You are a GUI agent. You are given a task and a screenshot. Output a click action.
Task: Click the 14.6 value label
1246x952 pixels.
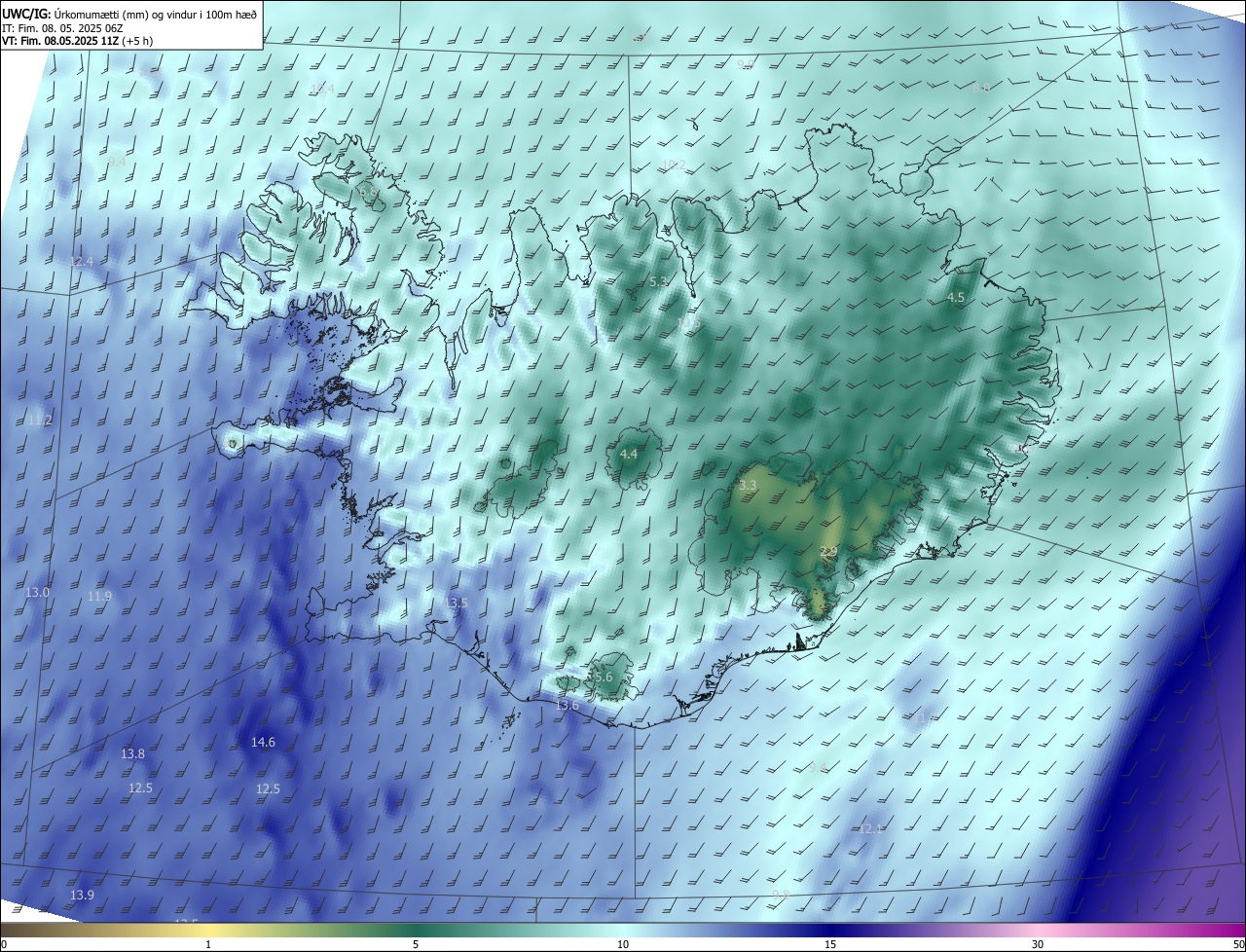coord(263,743)
